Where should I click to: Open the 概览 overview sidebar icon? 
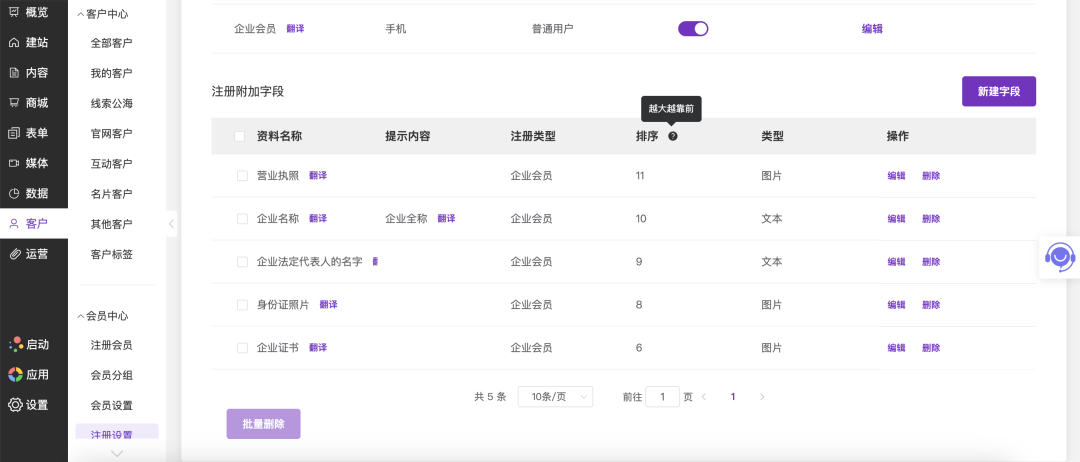click(x=14, y=12)
